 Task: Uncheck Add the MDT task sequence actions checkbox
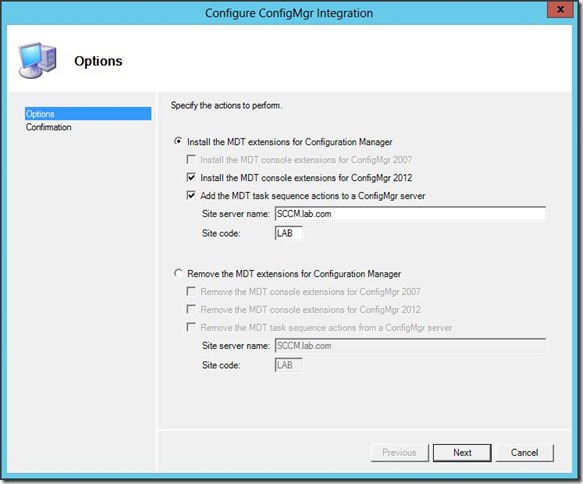coord(191,196)
